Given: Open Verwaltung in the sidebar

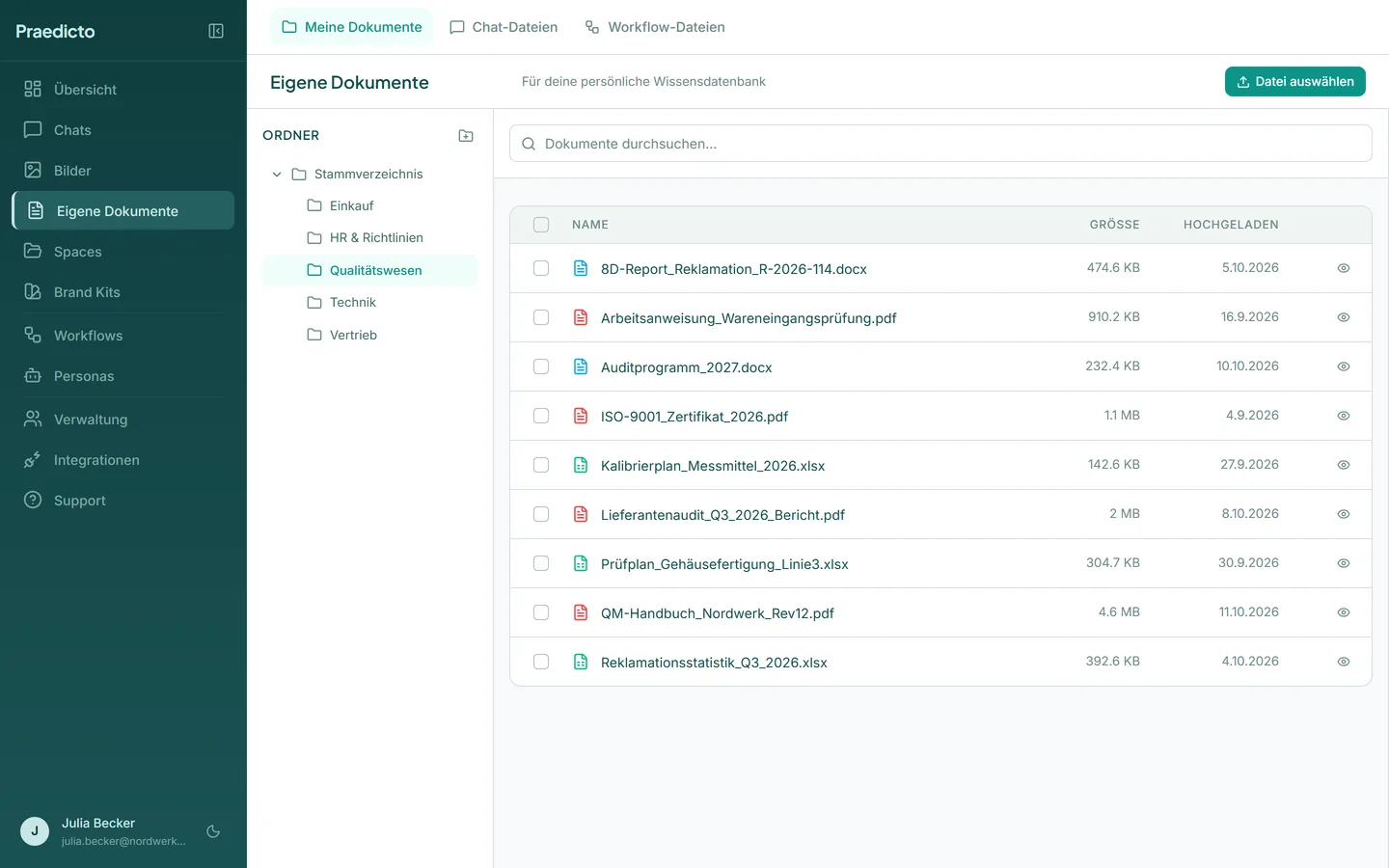Looking at the screenshot, I should click(x=123, y=420).
